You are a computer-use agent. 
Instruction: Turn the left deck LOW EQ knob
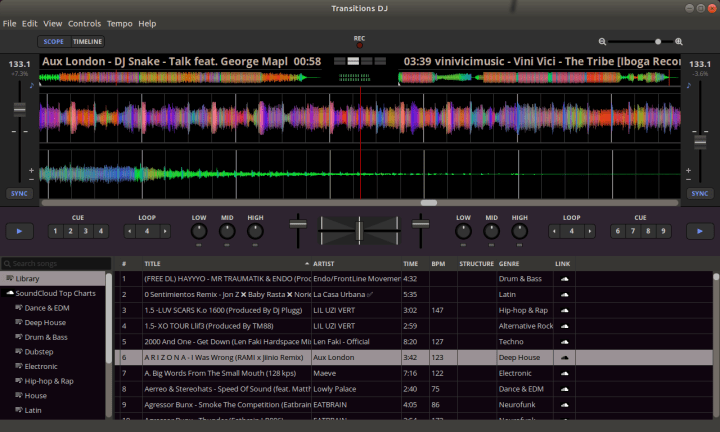[x=199, y=231]
